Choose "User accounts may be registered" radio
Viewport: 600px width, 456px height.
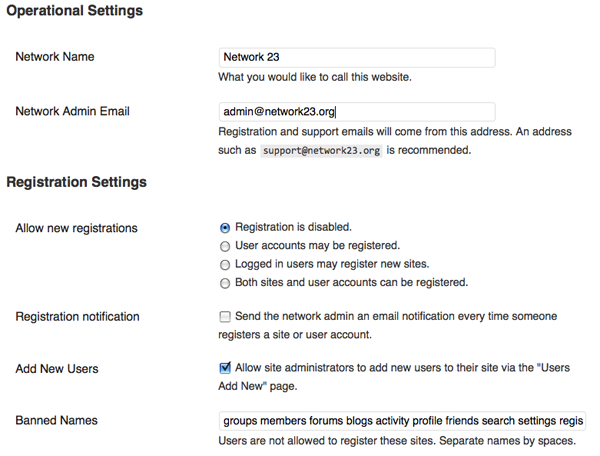click(x=225, y=246)
